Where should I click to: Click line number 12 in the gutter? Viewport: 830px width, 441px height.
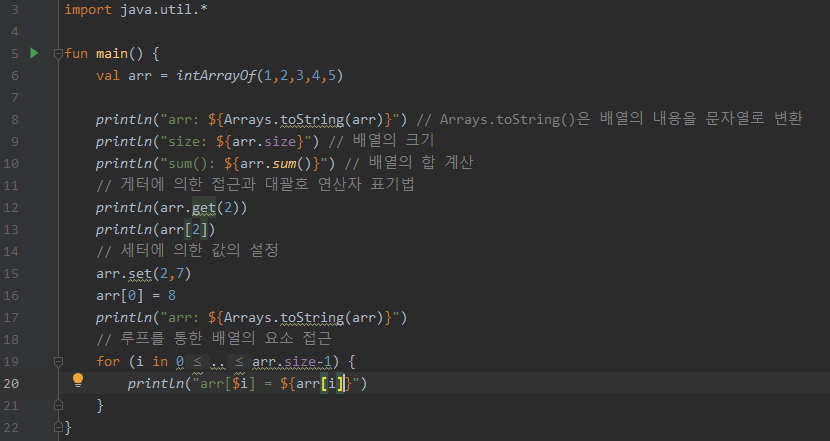[x=11, y=208]
